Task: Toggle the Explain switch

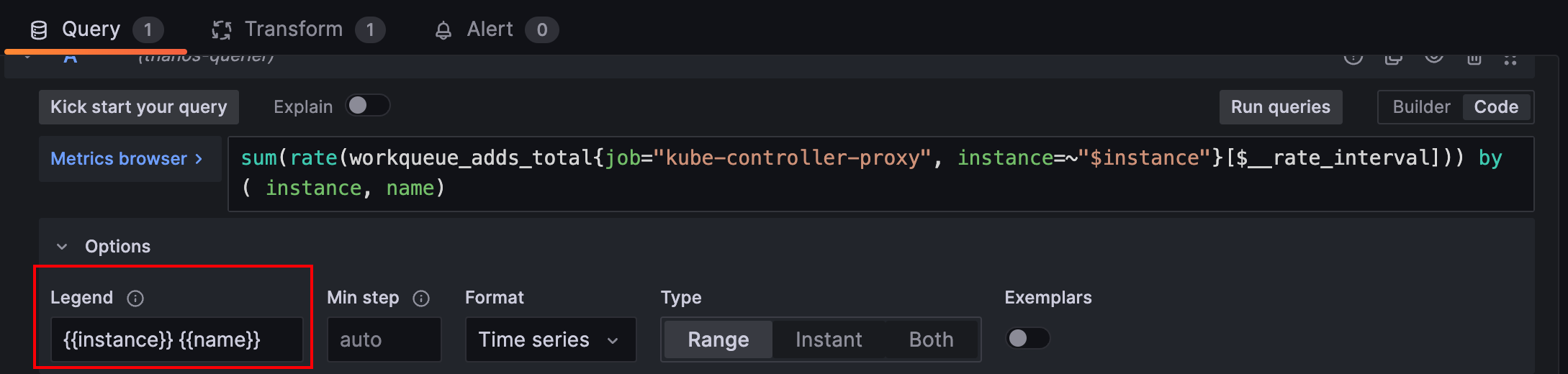Action: click(367, 106)
